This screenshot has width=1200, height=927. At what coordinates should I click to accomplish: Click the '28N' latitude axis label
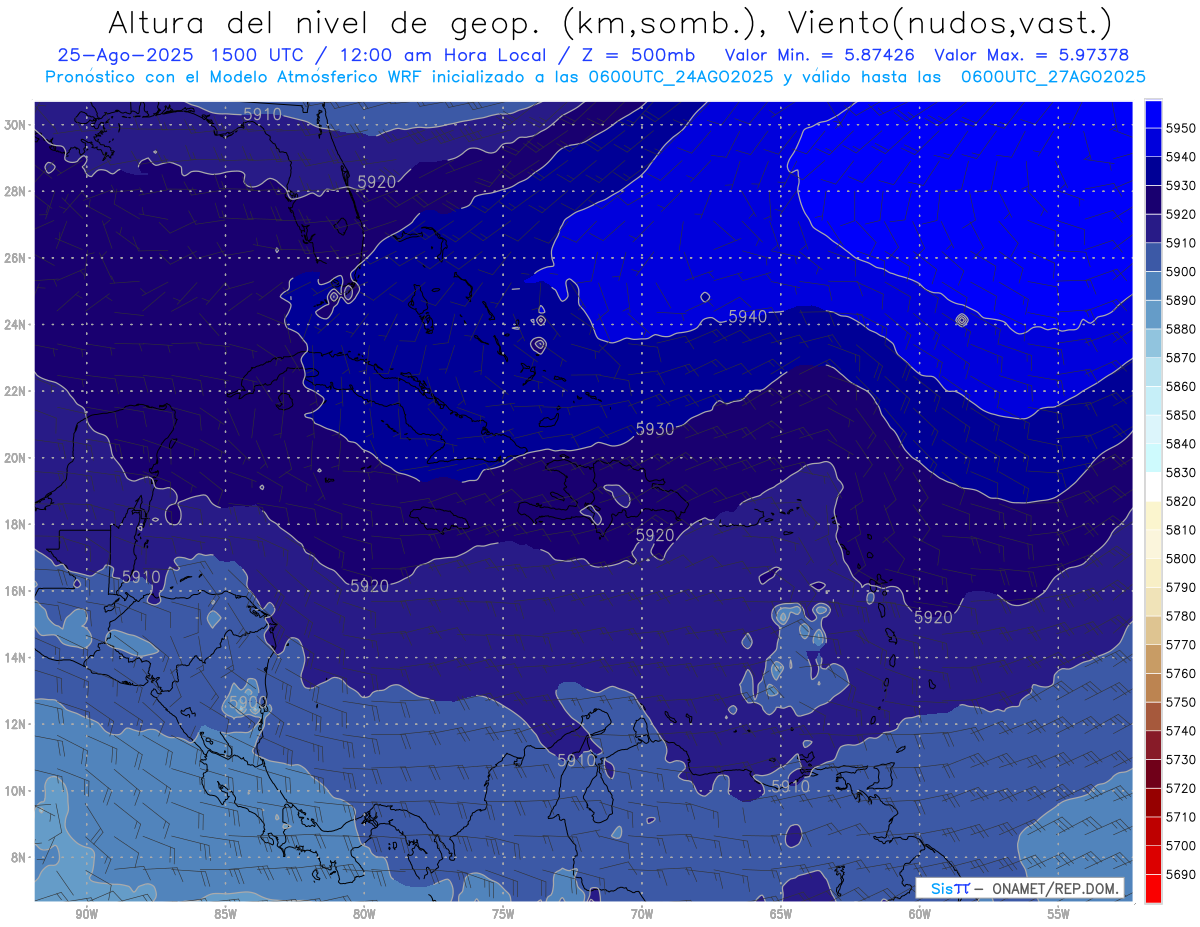[16, 191]
